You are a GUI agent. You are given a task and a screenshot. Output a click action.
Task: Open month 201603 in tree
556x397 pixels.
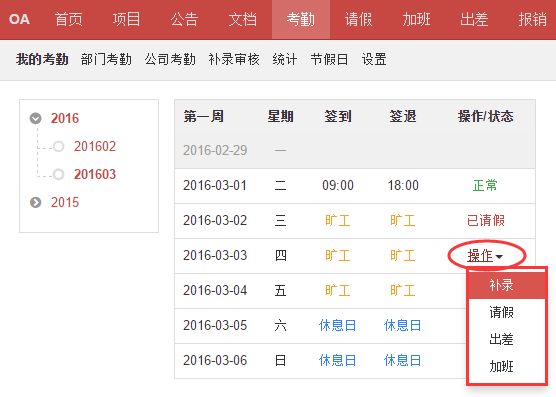tap(95, 174)
